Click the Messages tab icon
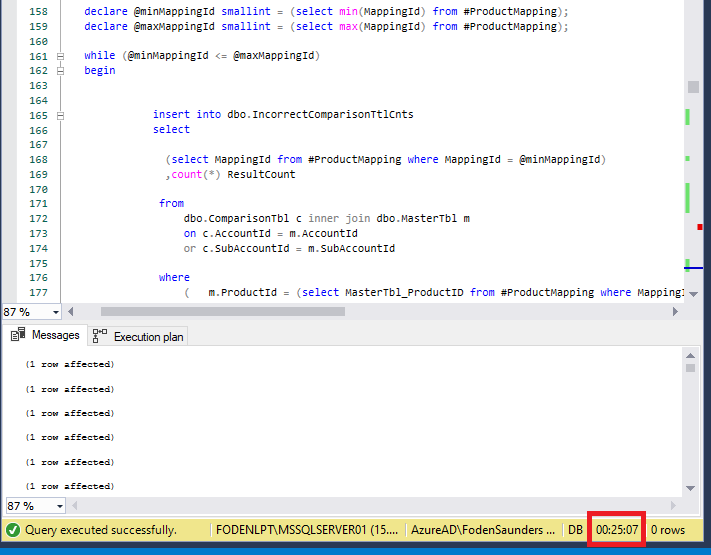This screenshot has width=711, height=555. point(18,336)
